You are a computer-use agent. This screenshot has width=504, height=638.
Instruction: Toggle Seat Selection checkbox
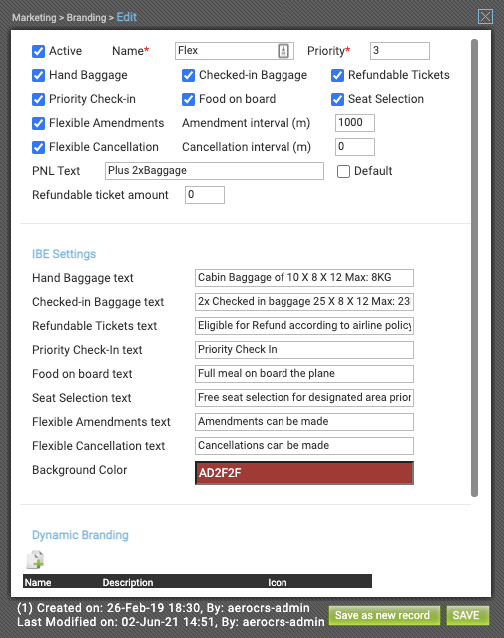click(x=337, y=99)
